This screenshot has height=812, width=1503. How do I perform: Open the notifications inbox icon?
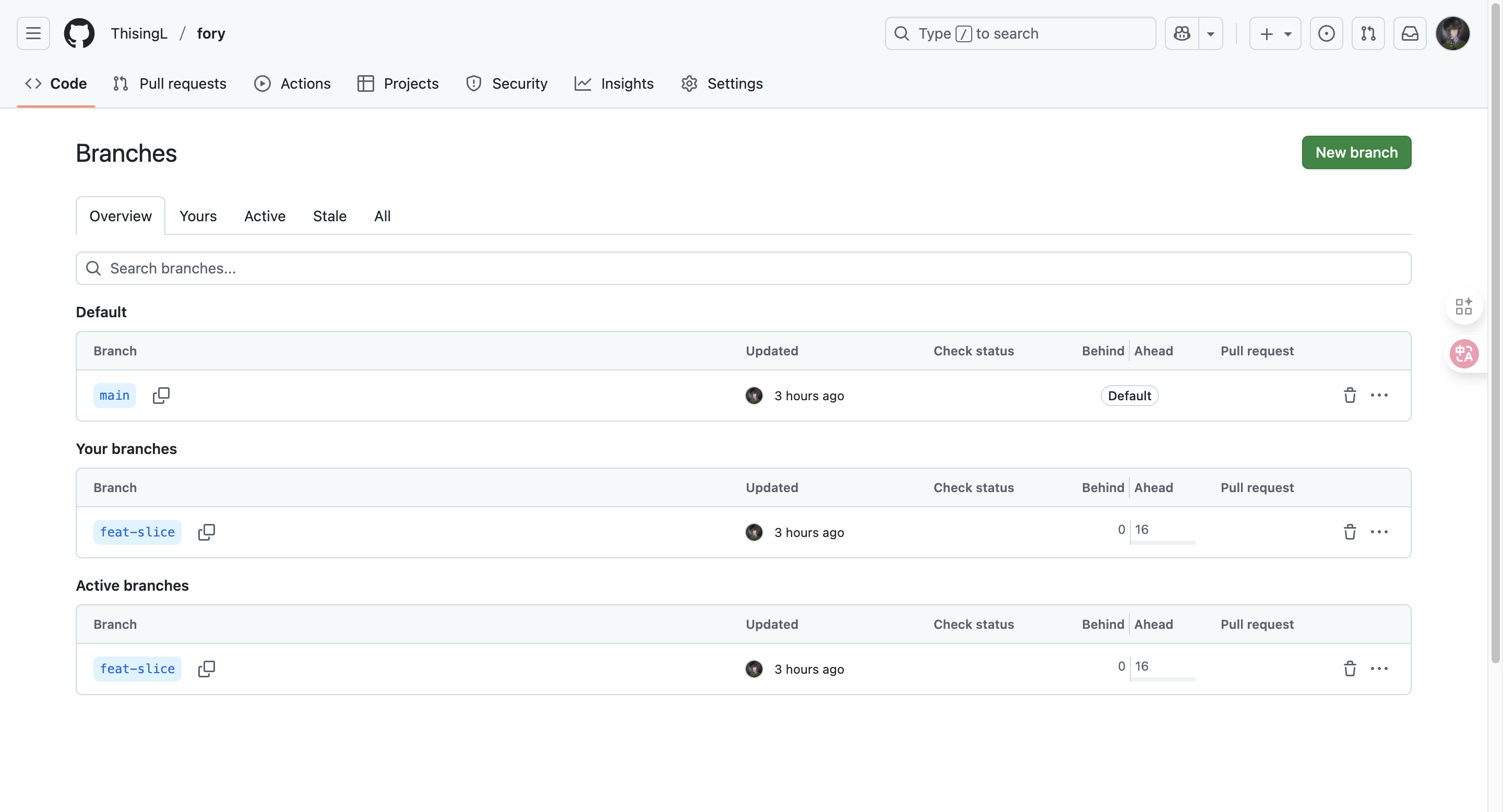(x=1410, y=33)
